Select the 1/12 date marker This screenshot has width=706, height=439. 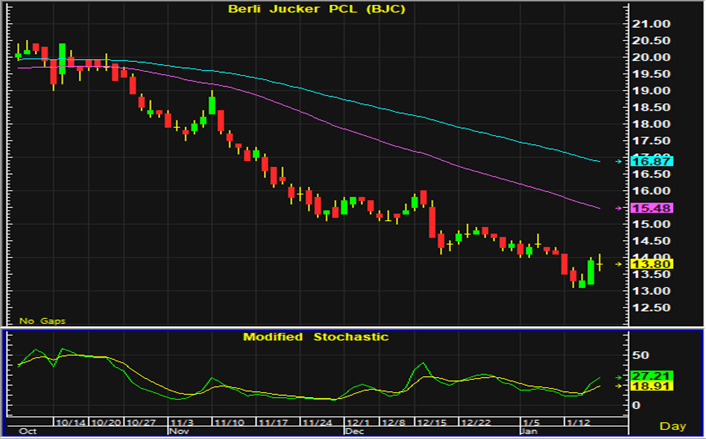(x=579, y=423)
